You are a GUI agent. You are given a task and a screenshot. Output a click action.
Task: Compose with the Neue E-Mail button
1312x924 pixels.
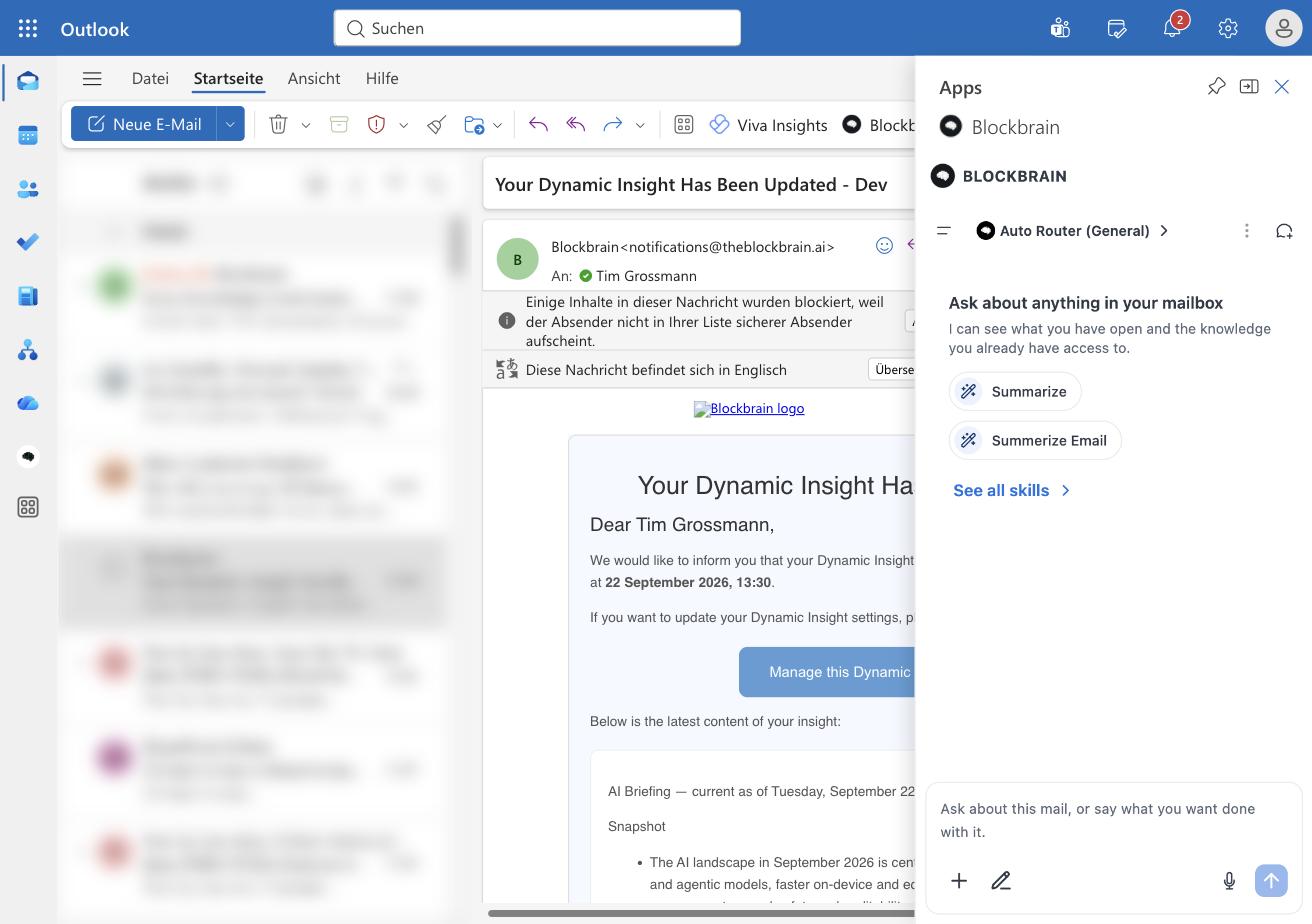[x=144, y=124]
